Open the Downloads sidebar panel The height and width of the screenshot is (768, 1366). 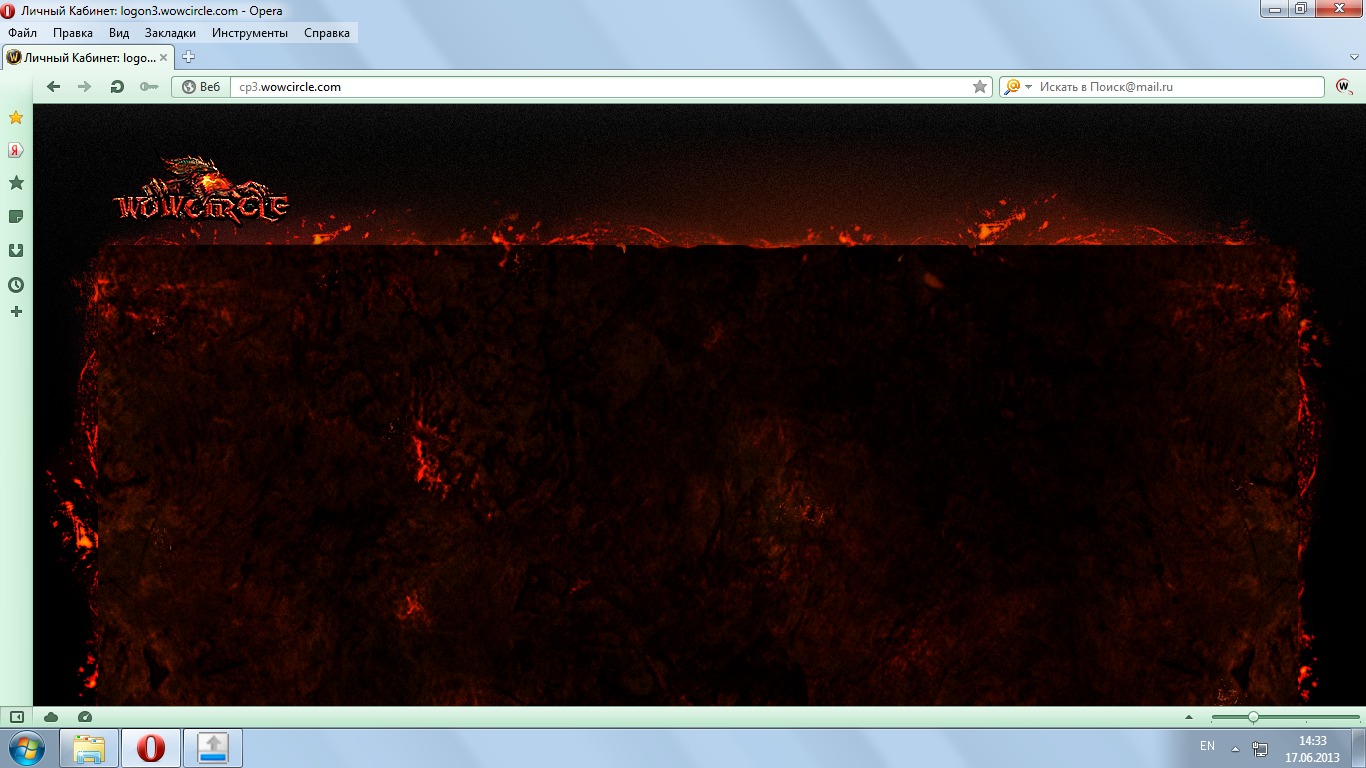[x=16, y=251]
